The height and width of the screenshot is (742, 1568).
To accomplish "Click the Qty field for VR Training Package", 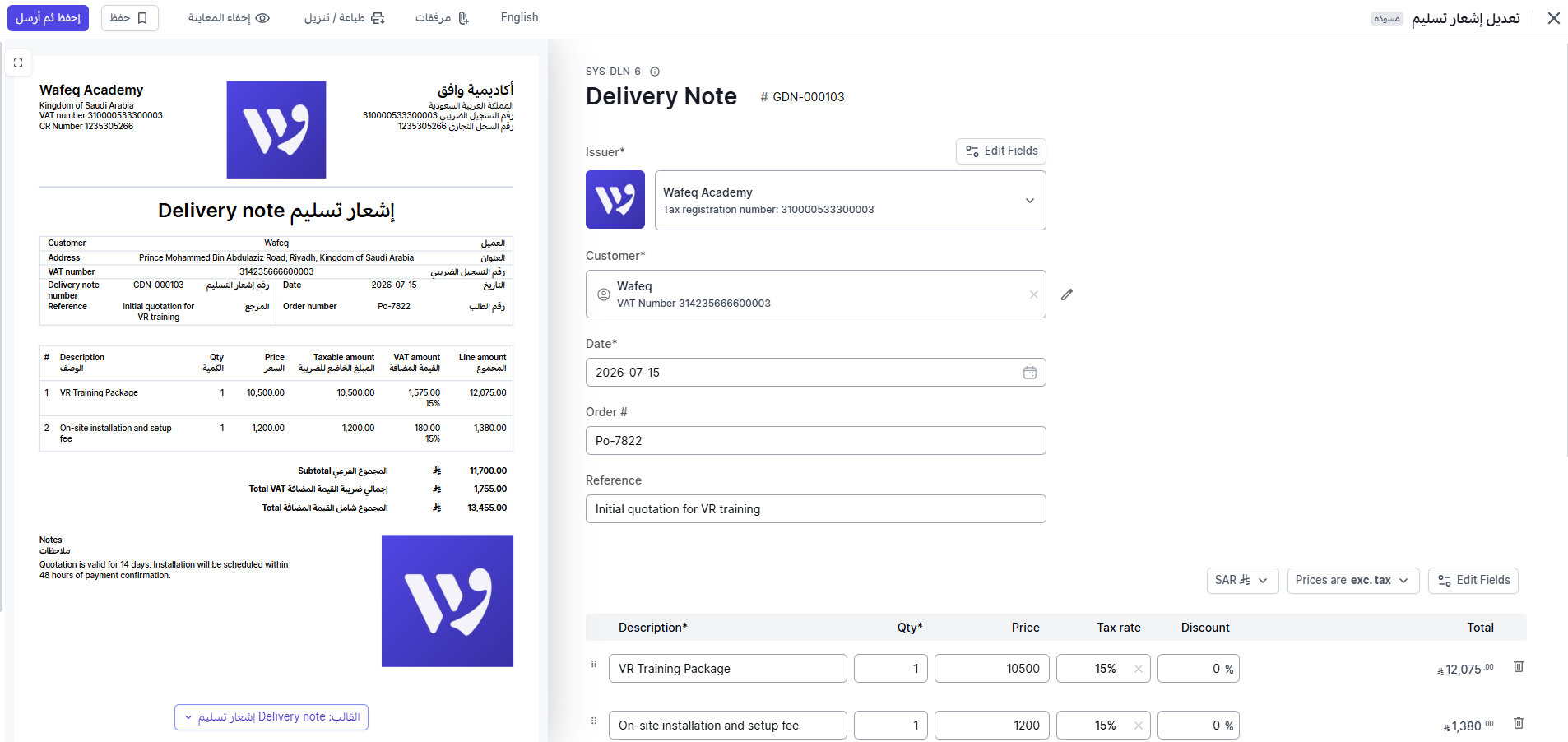I will point(891,669).
